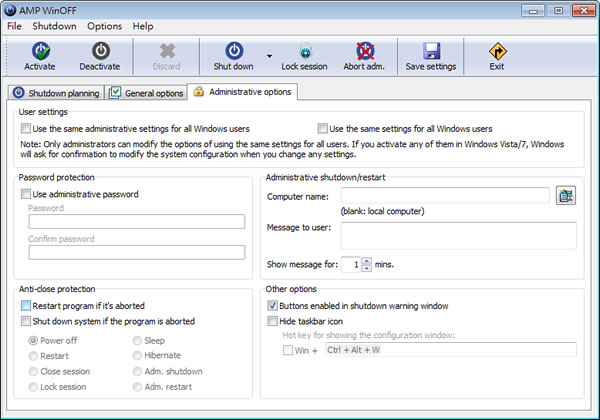This screenshot has height=420, width=600.
Task: Select the Power off radio button
Action: pyautogui.click(x=33, y=340)
